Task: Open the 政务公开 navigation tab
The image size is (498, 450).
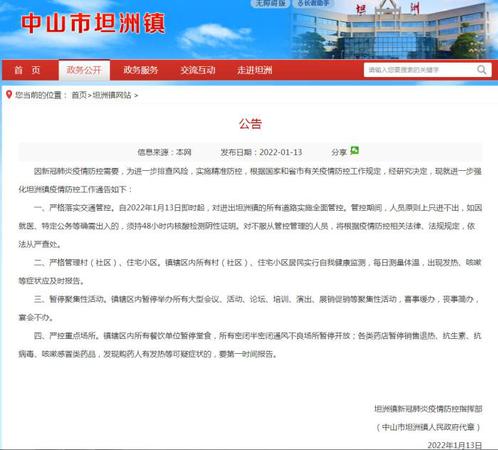Action: (84, 70)
